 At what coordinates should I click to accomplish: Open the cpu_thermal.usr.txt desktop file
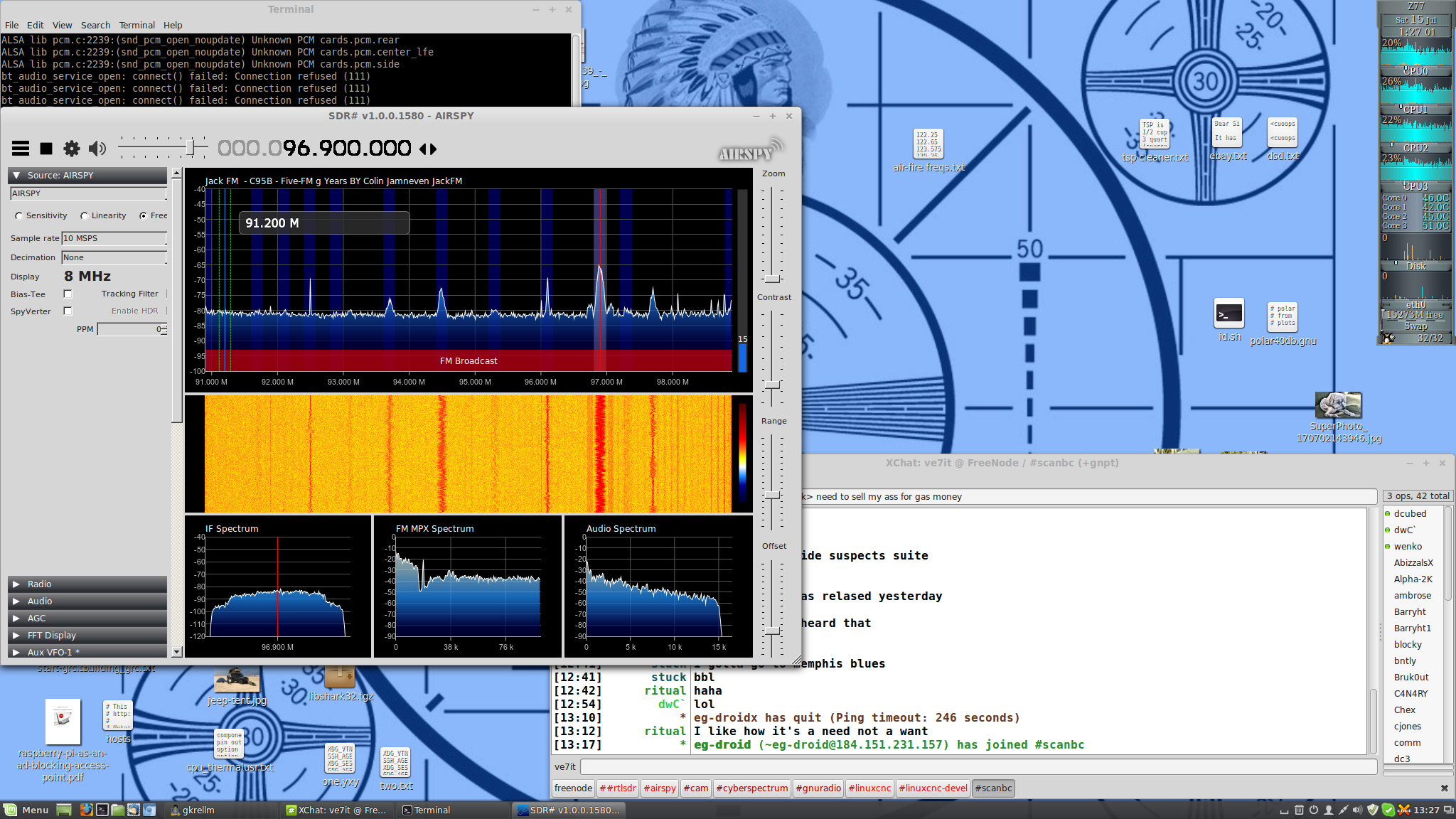(x=230, y=751)
